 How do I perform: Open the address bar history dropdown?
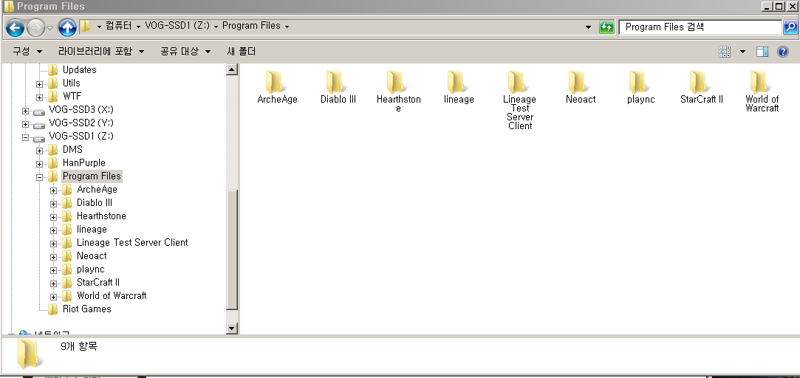point(588,27)
